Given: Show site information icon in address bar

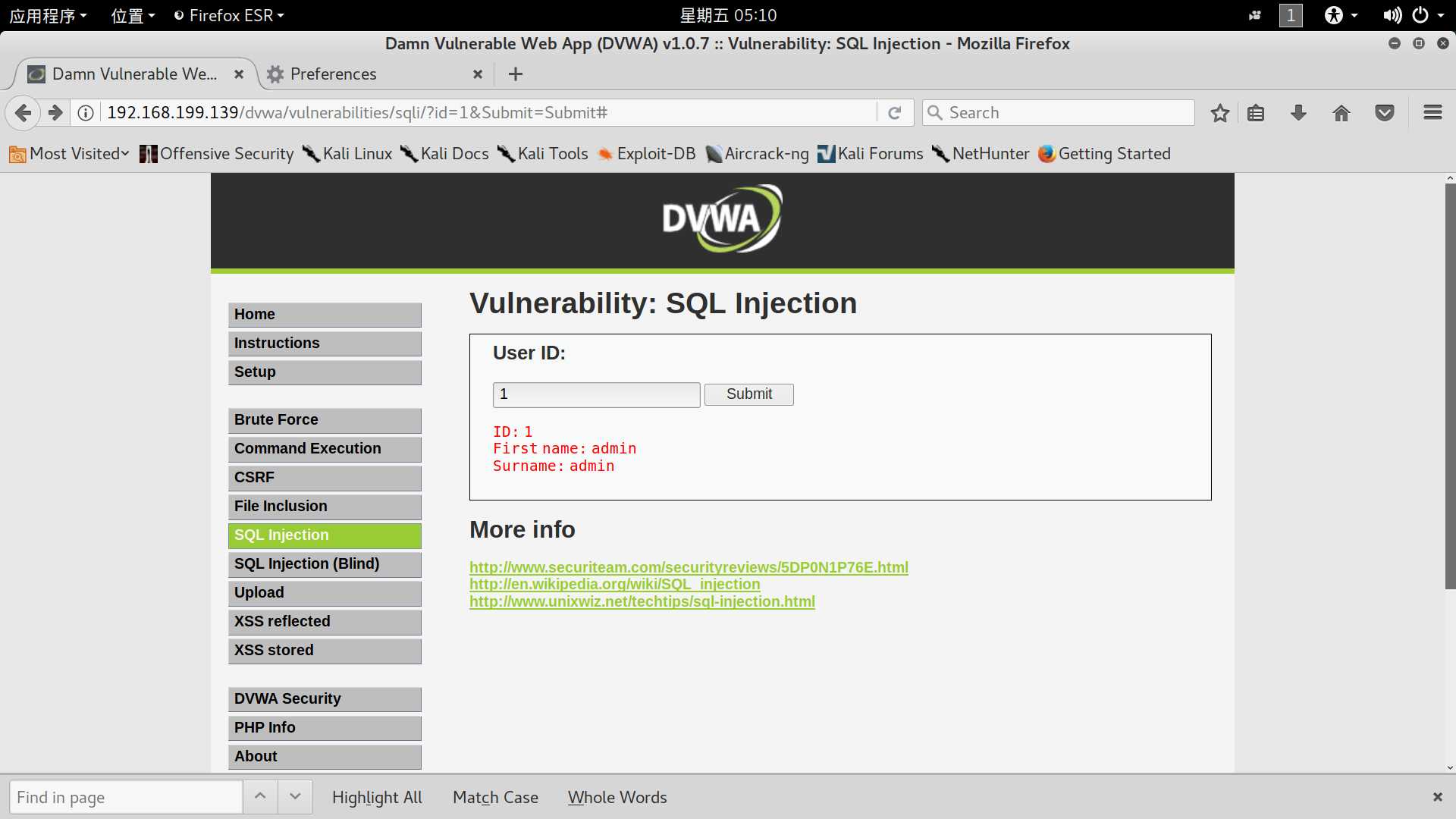Looking at the screenshot, I should [x=86, y=113].
